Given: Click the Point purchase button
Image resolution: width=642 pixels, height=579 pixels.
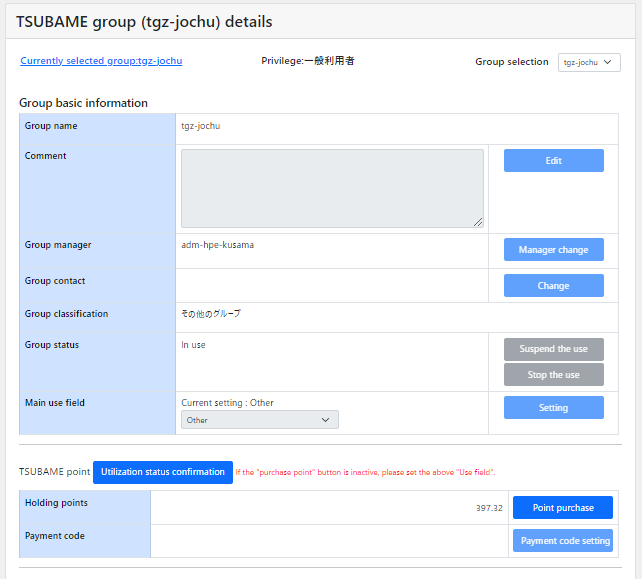Looking at the screenshot, I should click(563, 508).
